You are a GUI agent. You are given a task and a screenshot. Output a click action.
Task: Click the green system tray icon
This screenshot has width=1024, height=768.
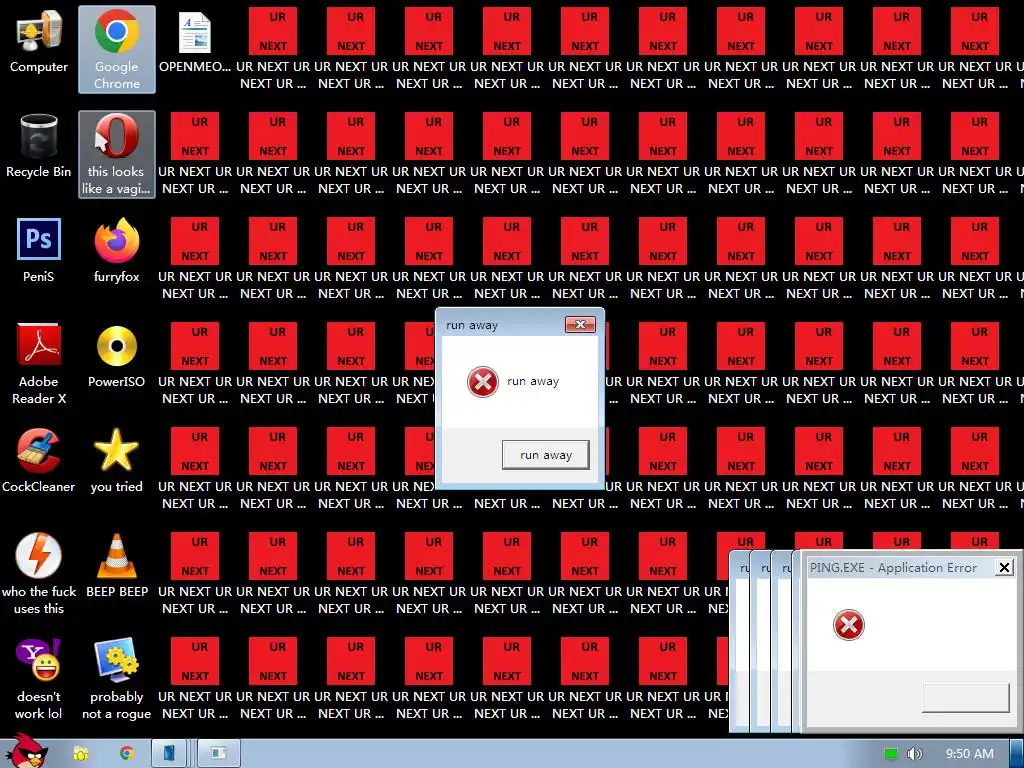tap(891, 754)
